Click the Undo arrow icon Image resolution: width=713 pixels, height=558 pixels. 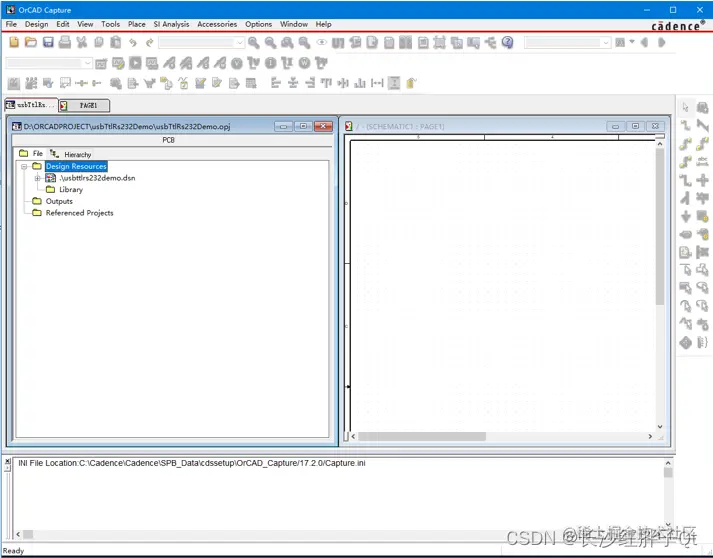click(133, 43)
